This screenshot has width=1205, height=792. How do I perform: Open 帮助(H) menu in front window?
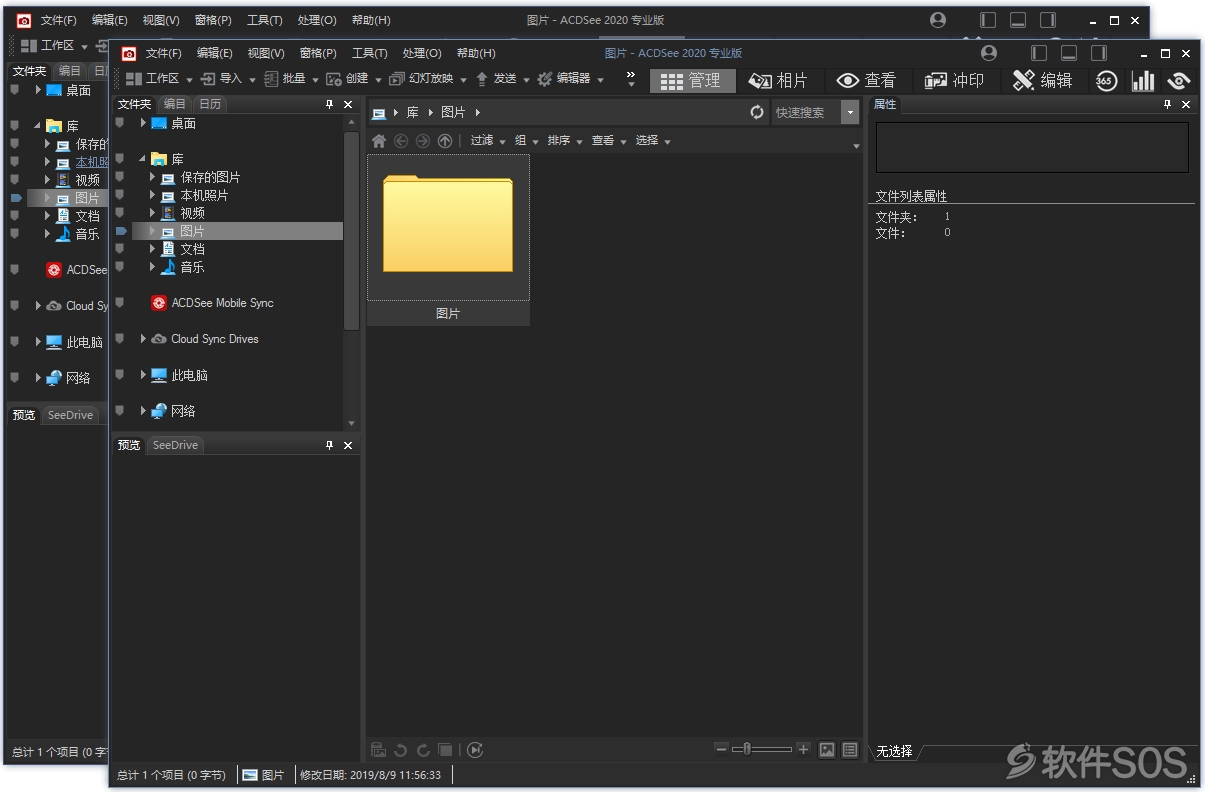coord(476,53)
